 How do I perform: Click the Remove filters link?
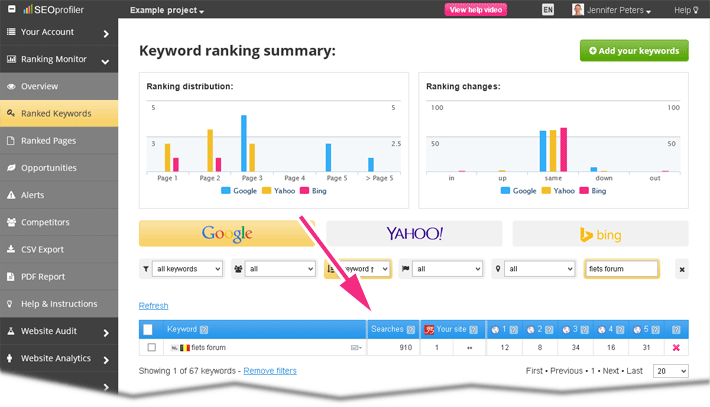point(270,371)
